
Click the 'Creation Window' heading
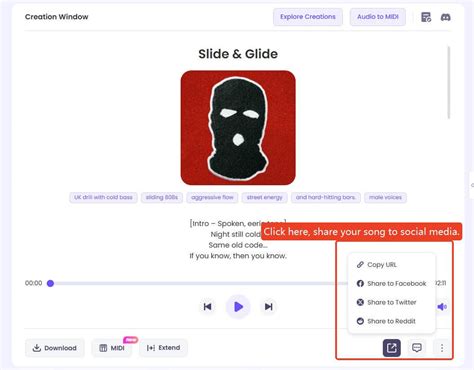[x=57, y=17]
